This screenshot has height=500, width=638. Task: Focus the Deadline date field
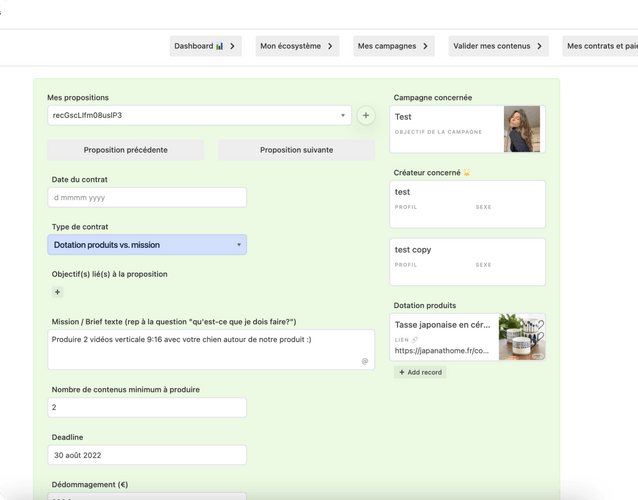pyautogui.click(x=147, y=455)
